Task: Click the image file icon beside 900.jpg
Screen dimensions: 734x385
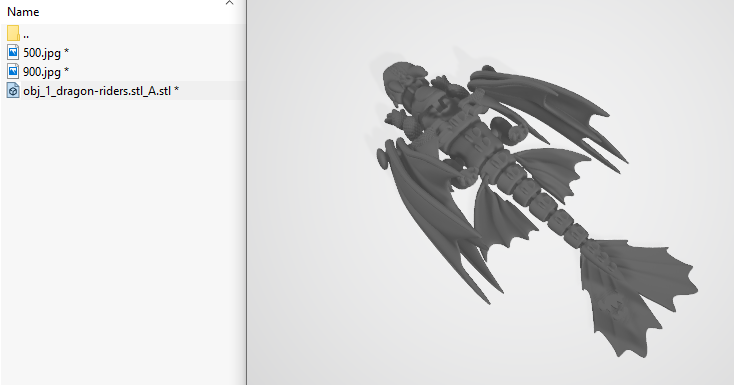Action: [13, 71]
